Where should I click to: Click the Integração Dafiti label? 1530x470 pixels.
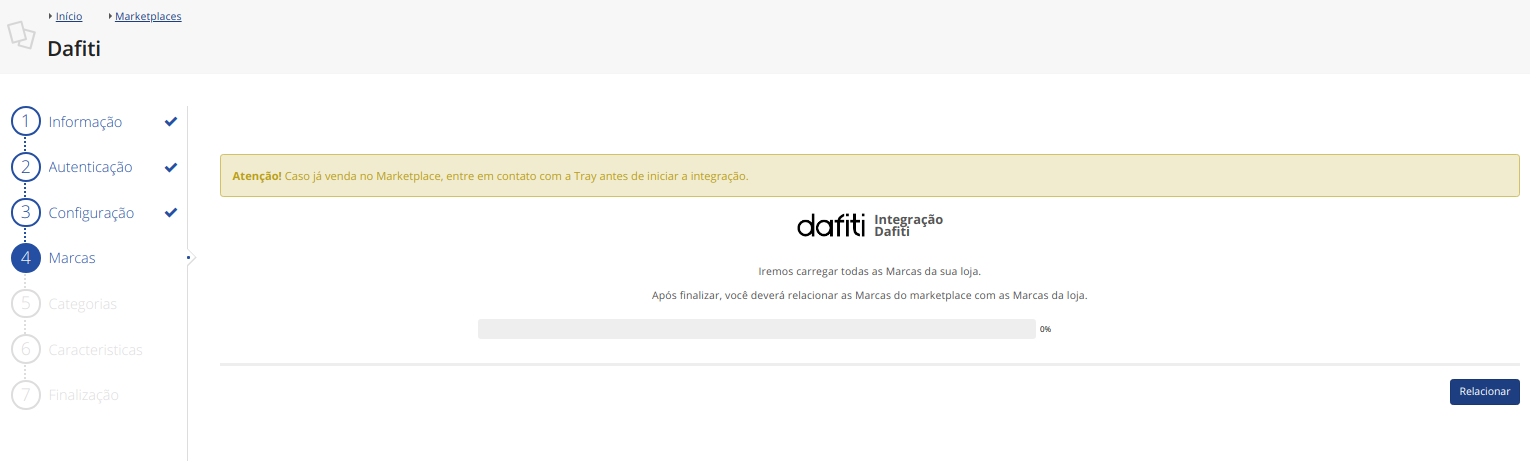908,225
